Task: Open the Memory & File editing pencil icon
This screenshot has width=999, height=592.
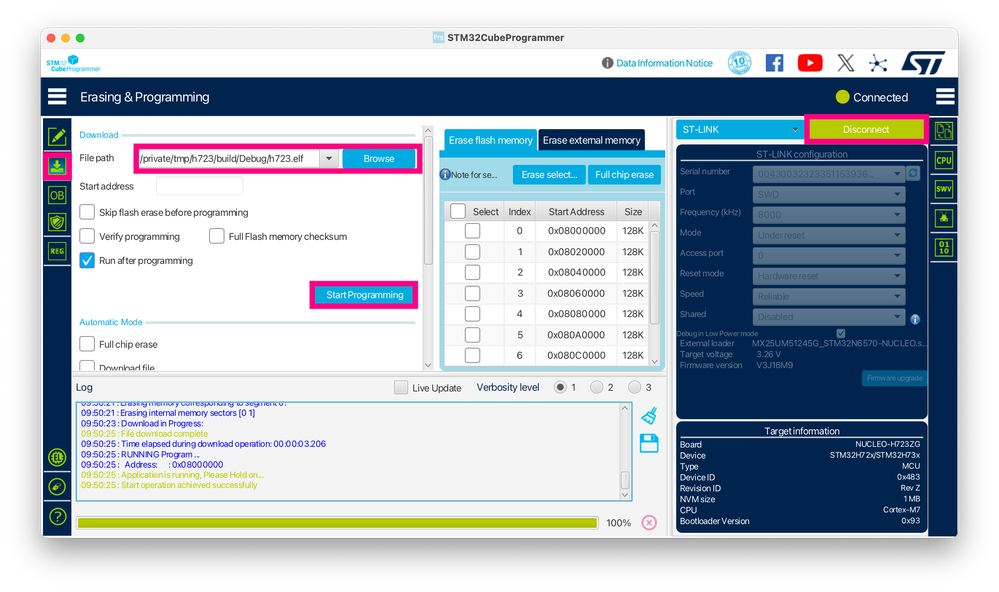Action: 57,136
